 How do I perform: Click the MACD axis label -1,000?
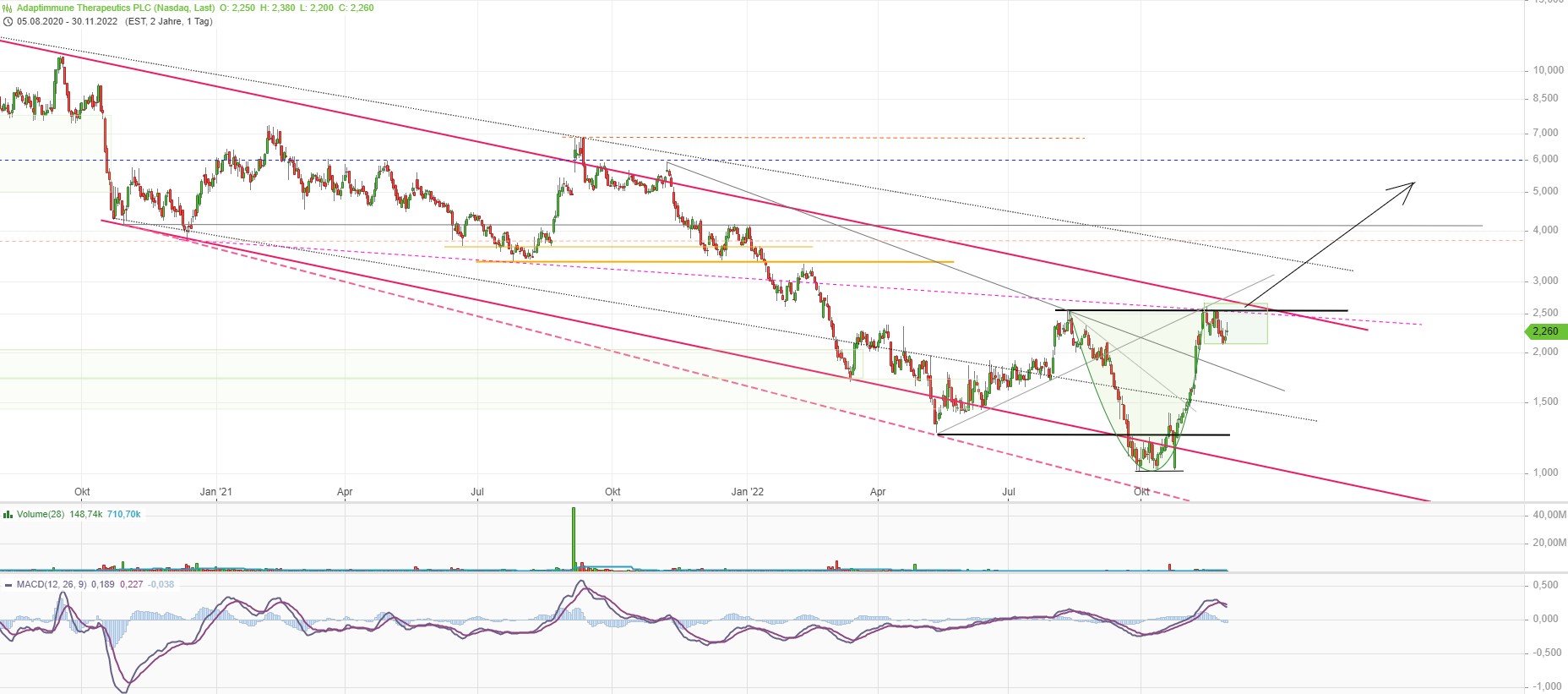tap(1546, 686)
